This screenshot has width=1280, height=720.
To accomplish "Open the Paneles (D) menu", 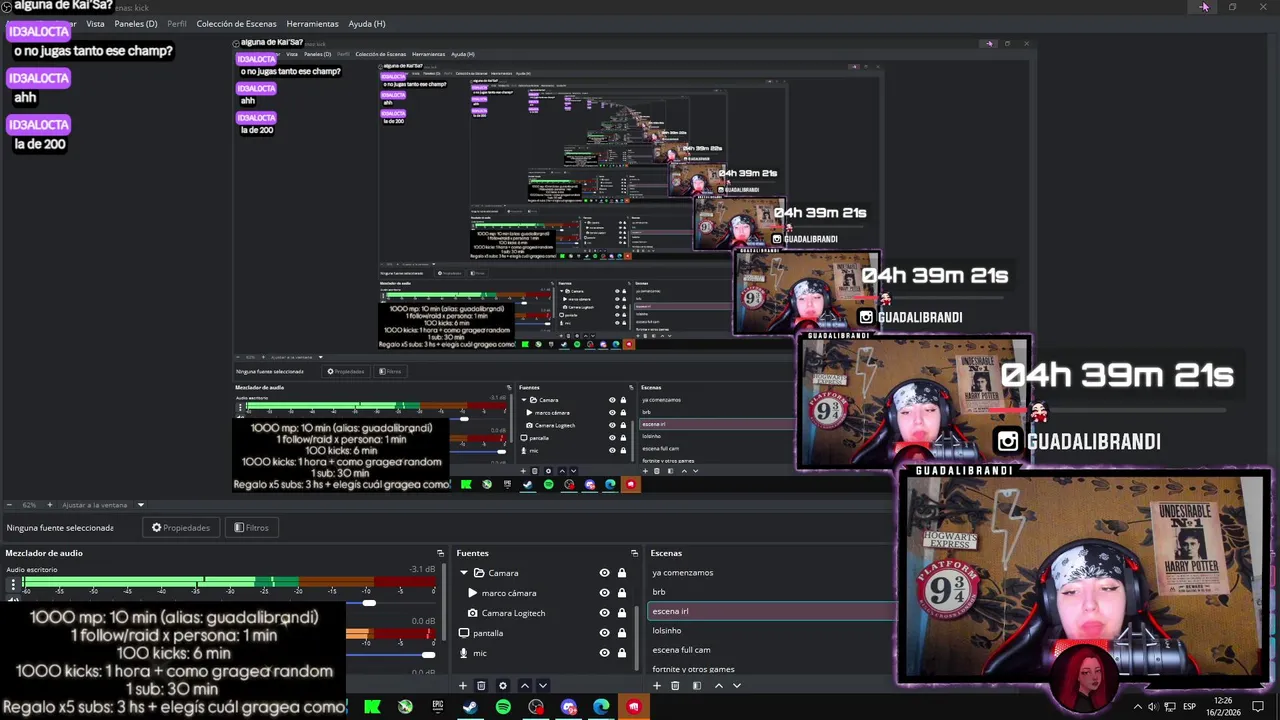I will (x=135, y=24).
